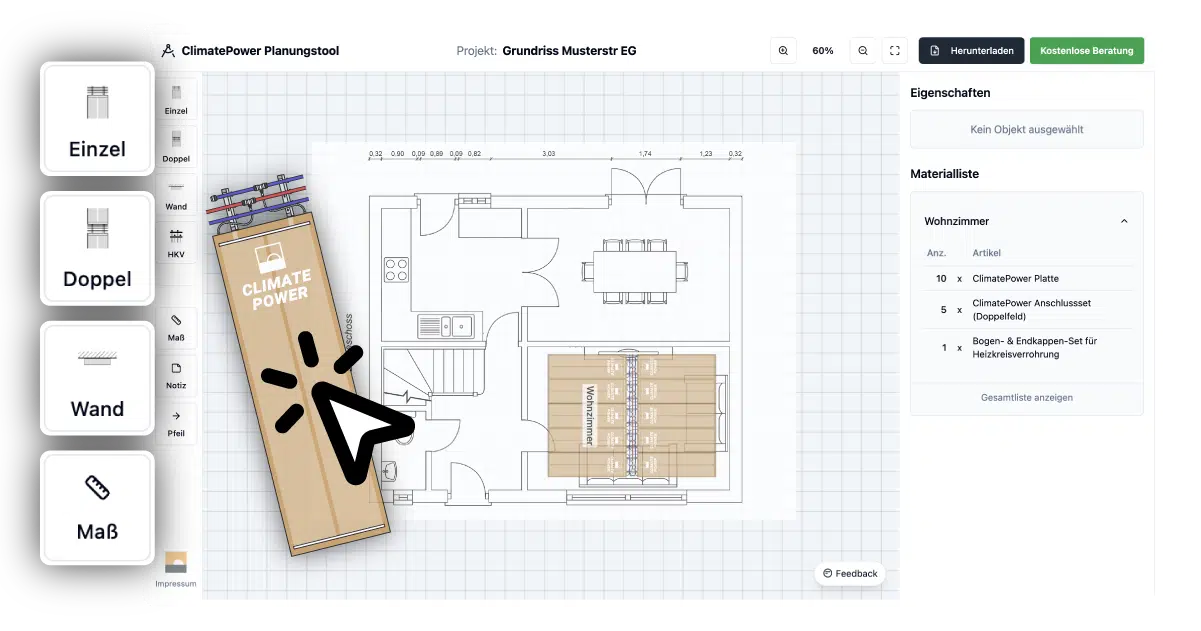Click the project name Grundriss Musterstr EG
The height and width of the screenshot is (631, 1201).
tap(568, 51)
